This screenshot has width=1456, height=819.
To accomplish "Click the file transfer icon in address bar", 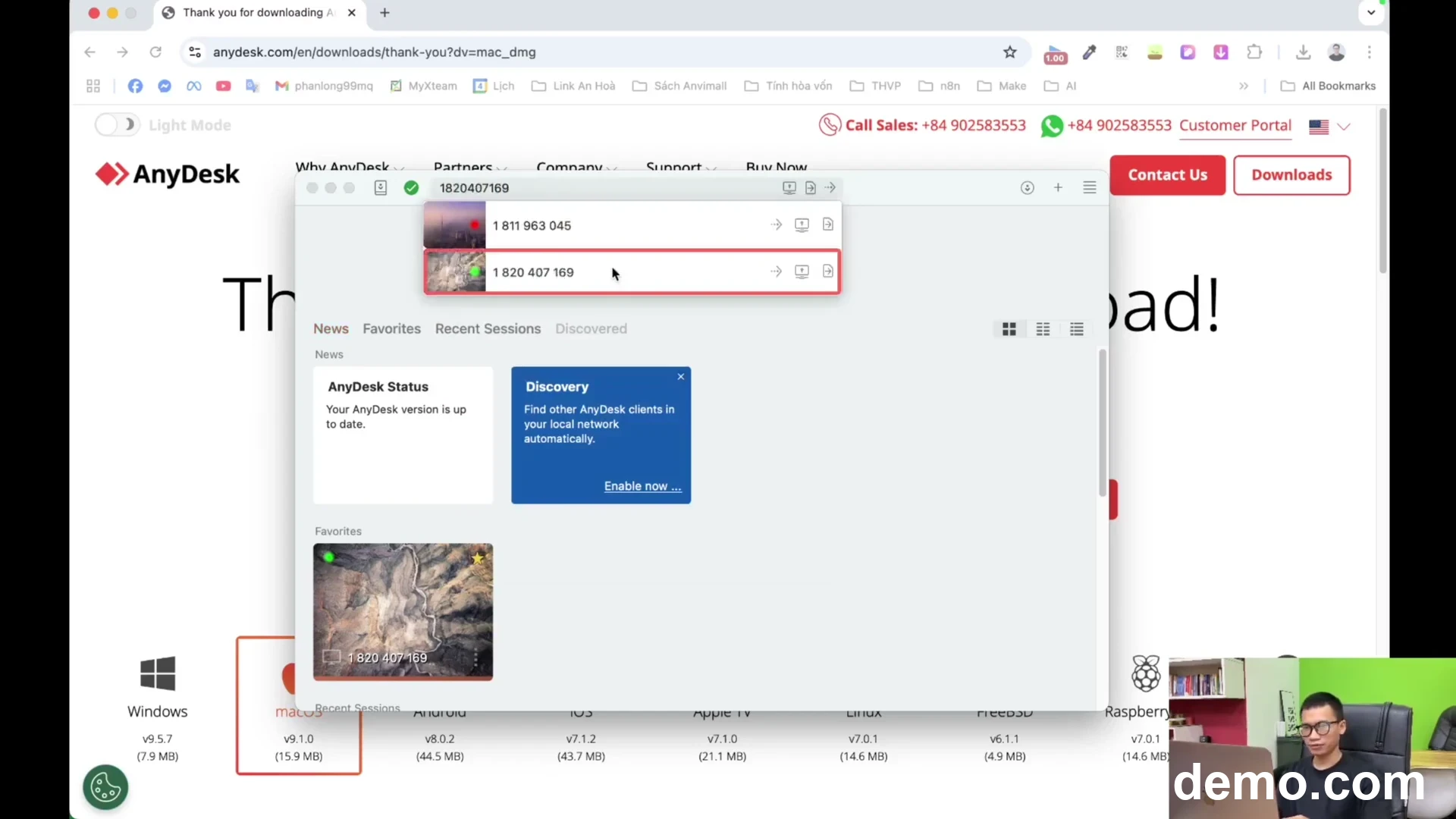I will coord(811,188).
